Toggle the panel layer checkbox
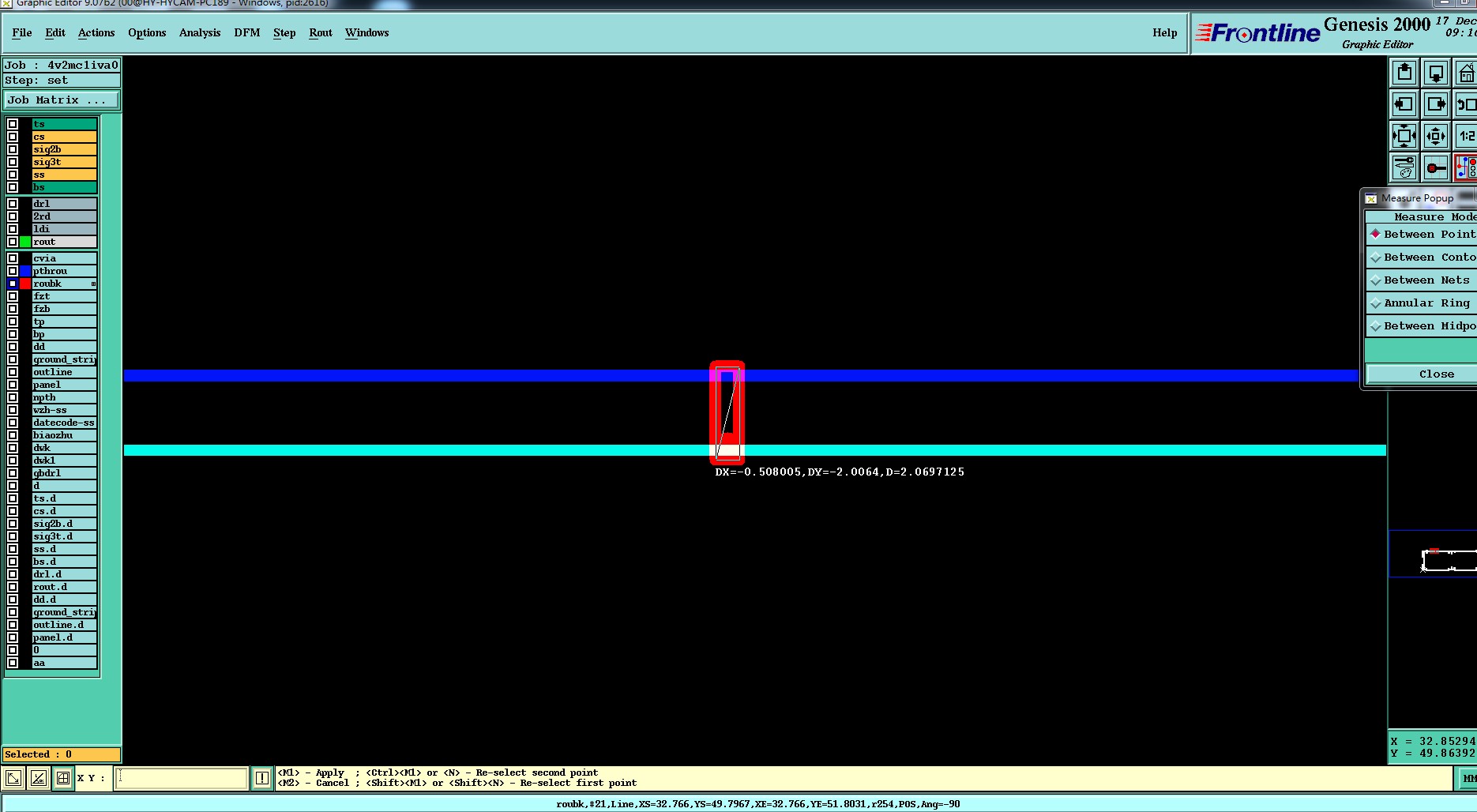The width and height of the screenshot is (1477, 812). pyautogui.click(x=13, y=385)
